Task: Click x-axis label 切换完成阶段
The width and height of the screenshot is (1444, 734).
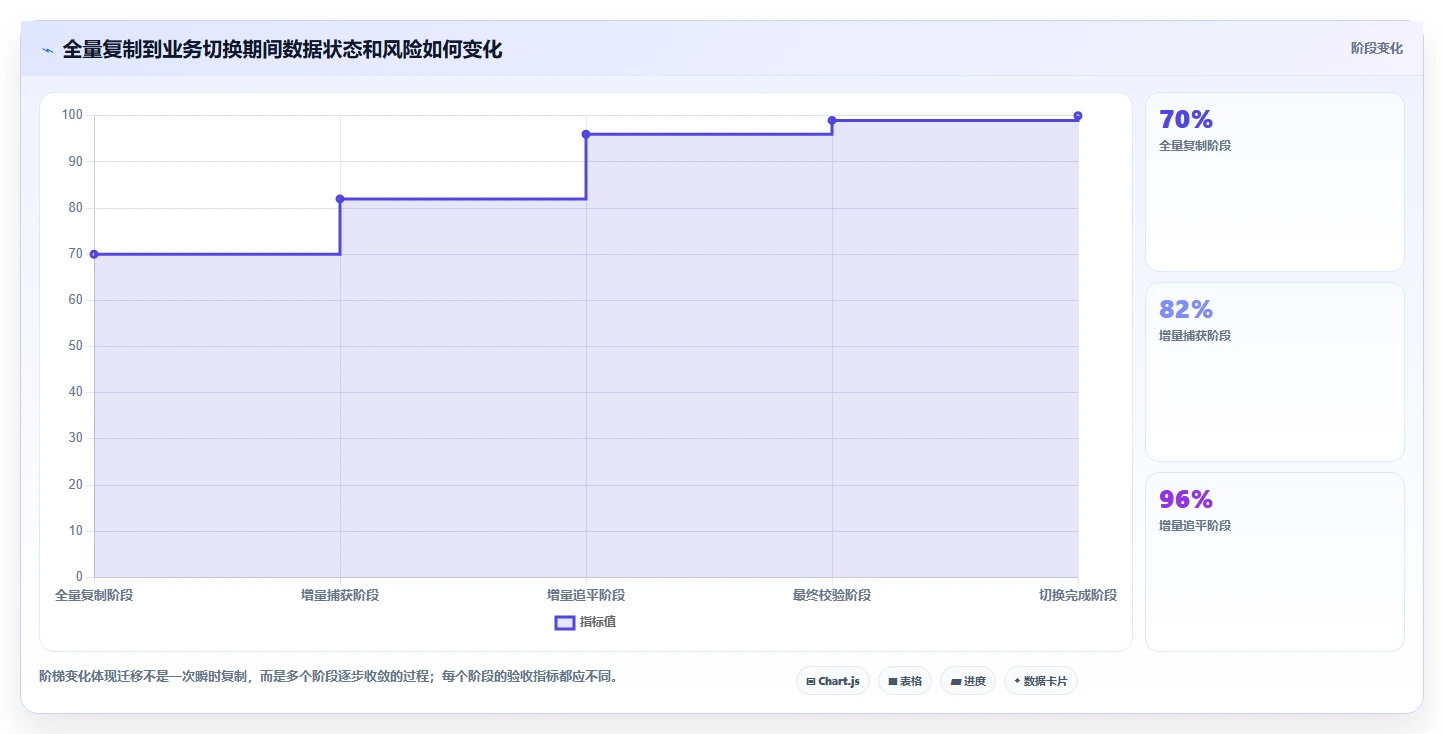Action: 1078,596
